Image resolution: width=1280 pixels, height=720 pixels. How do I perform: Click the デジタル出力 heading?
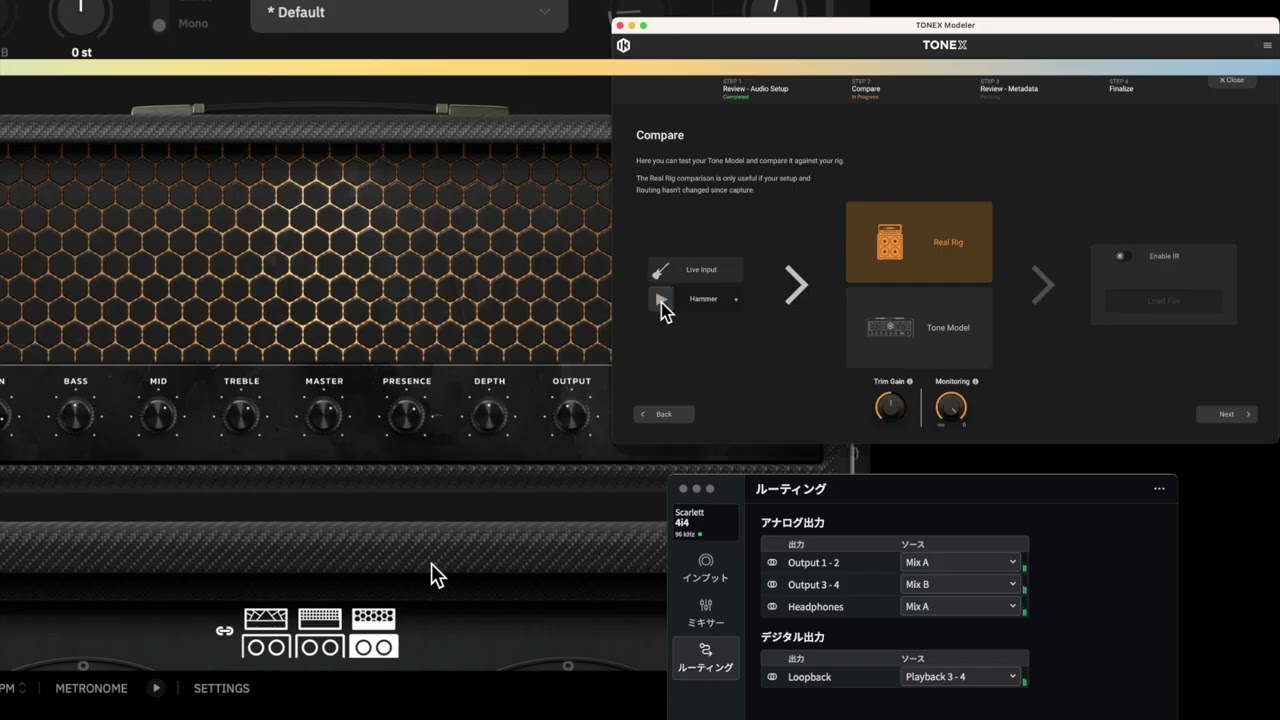[x=792, y=637]
